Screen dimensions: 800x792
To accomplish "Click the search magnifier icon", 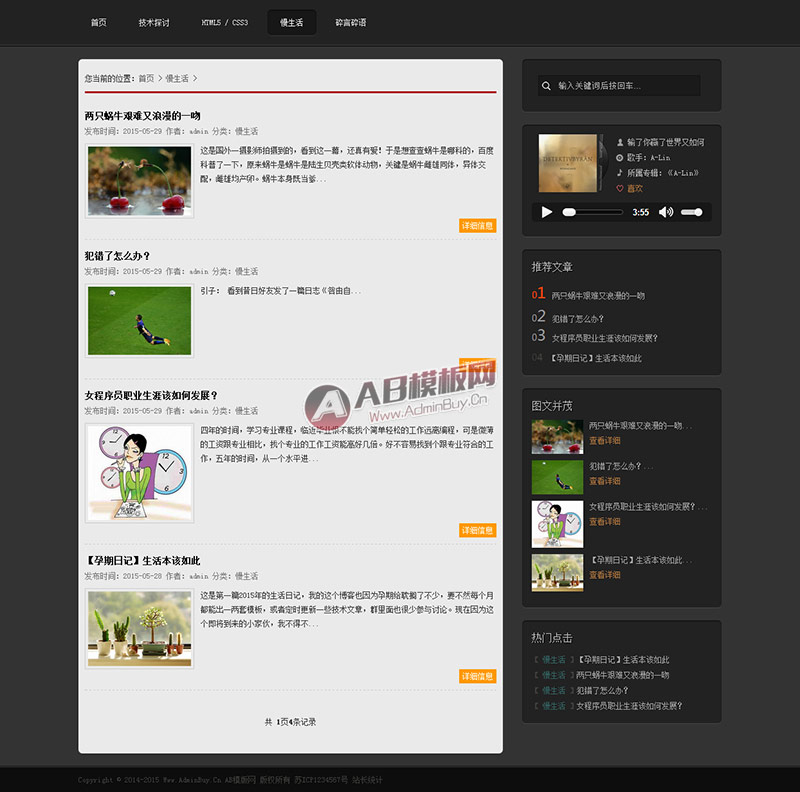I will pyautogui.click(x=546, y=86).
